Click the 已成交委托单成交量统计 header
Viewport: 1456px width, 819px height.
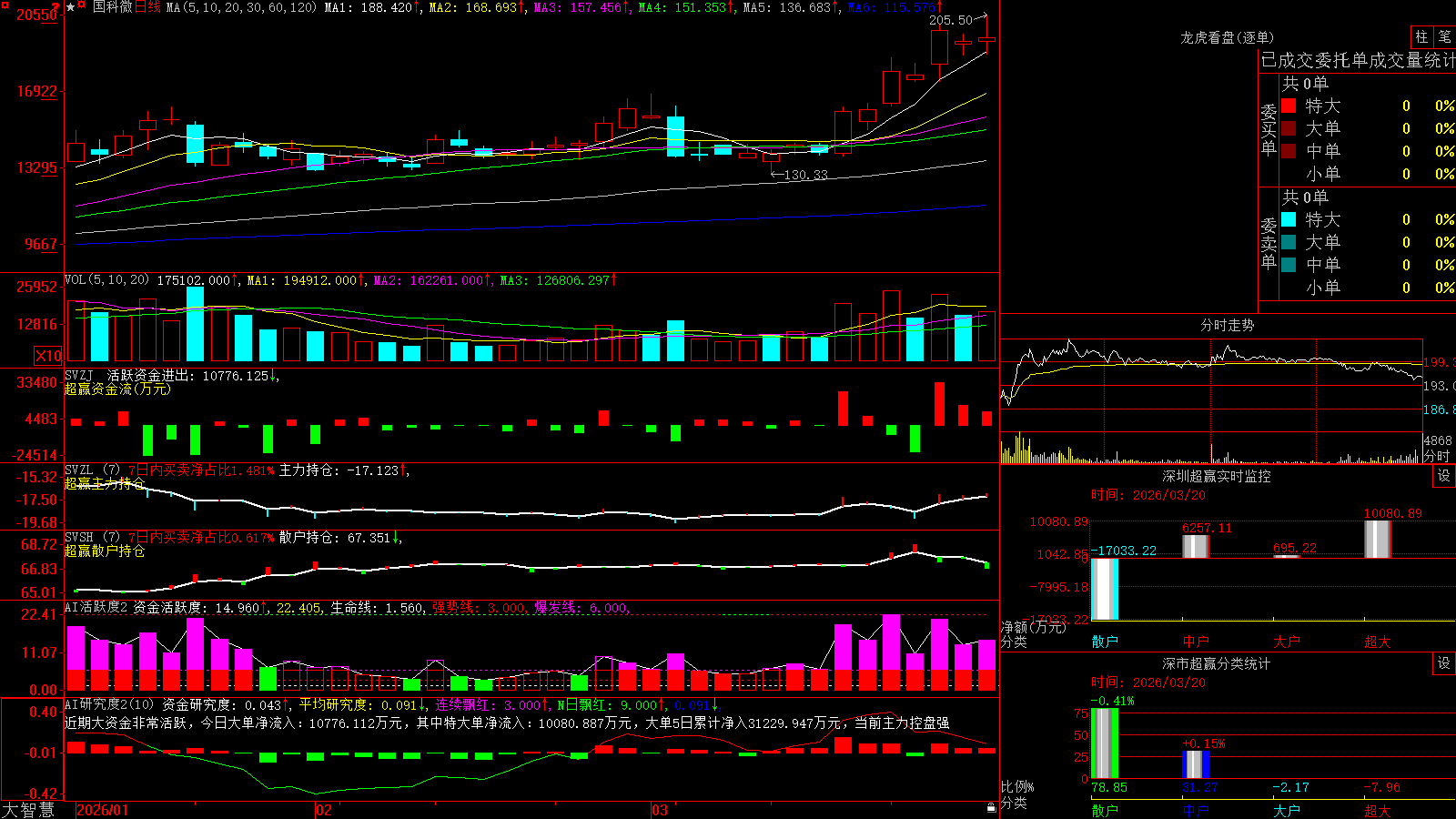point(1358,60)
